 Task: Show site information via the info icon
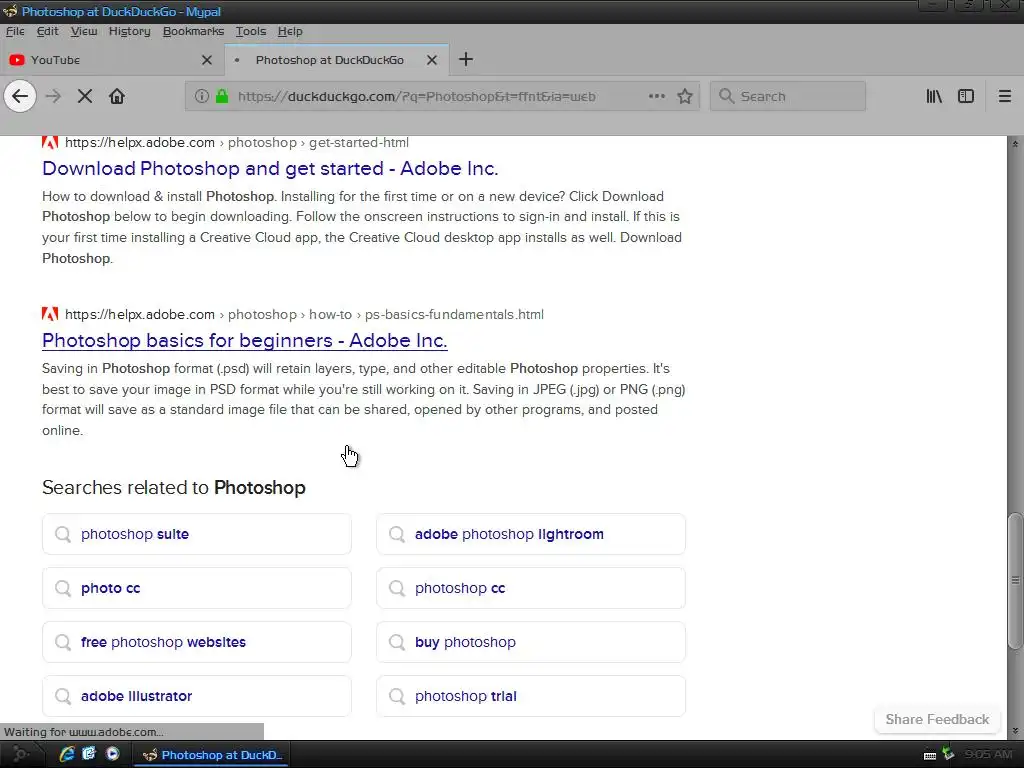[202, 97]
